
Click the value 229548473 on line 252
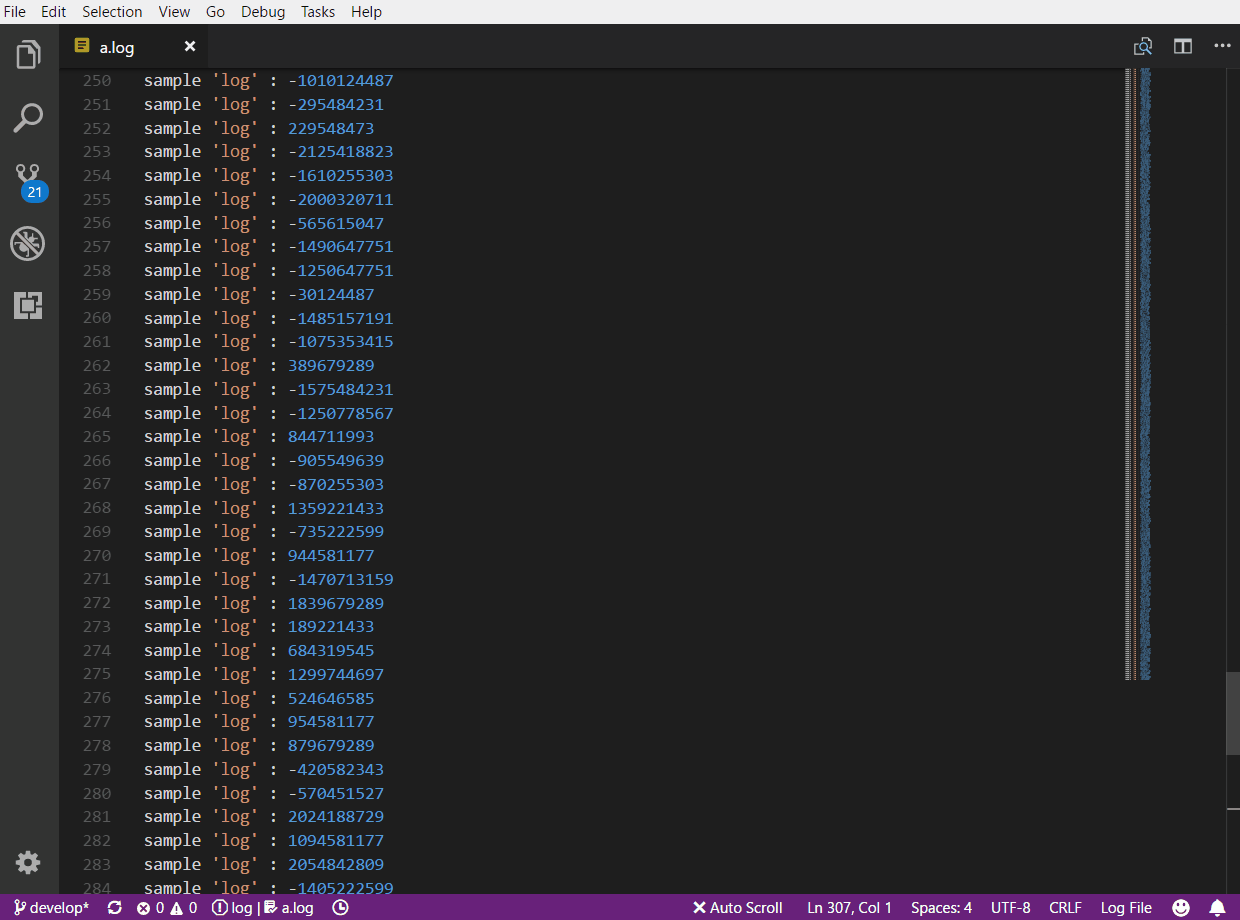pyautogui.click(x=331, y=128)
